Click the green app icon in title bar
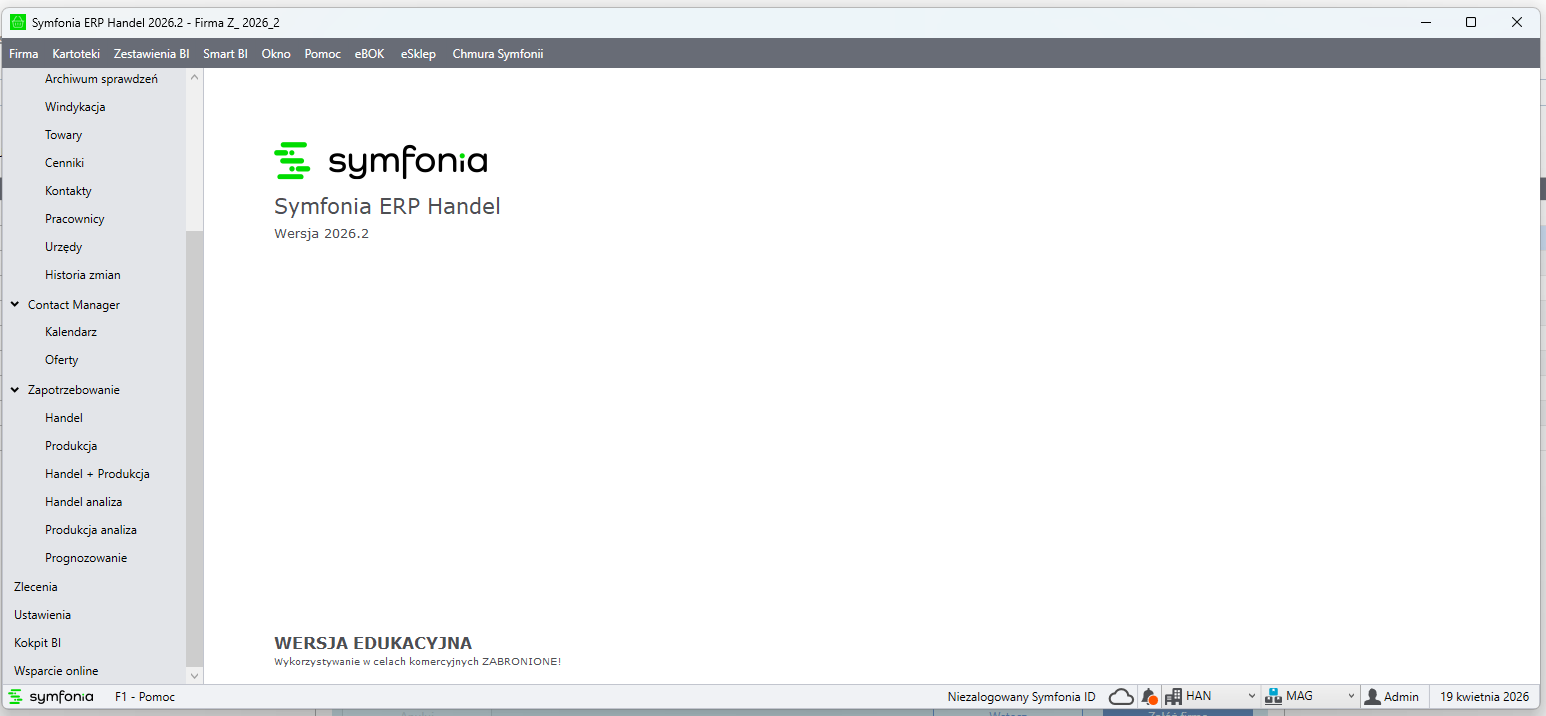Viewport: 1546px width, 716px height. click(17, 22)
